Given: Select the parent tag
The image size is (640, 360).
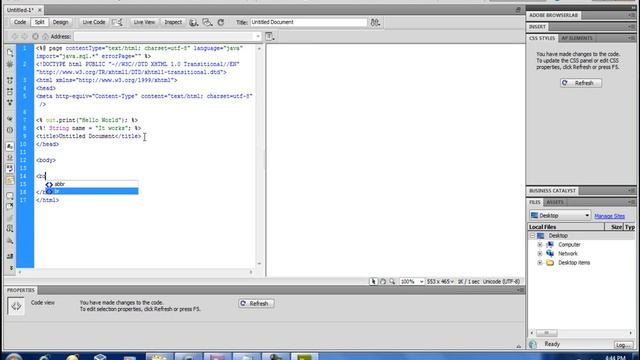Looking at the screenshot, I should point(10,119).
